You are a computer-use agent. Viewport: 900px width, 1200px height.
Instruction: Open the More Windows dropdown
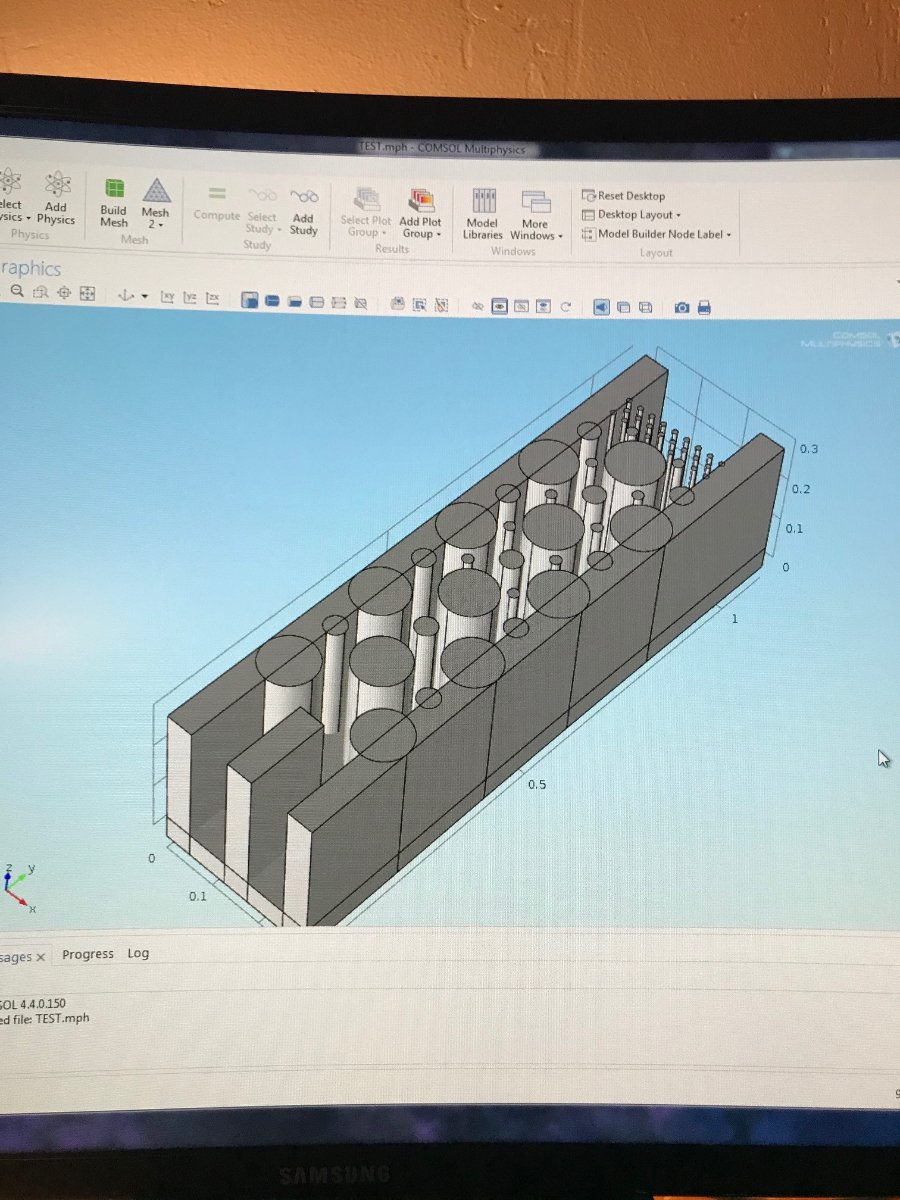point(536,215)
